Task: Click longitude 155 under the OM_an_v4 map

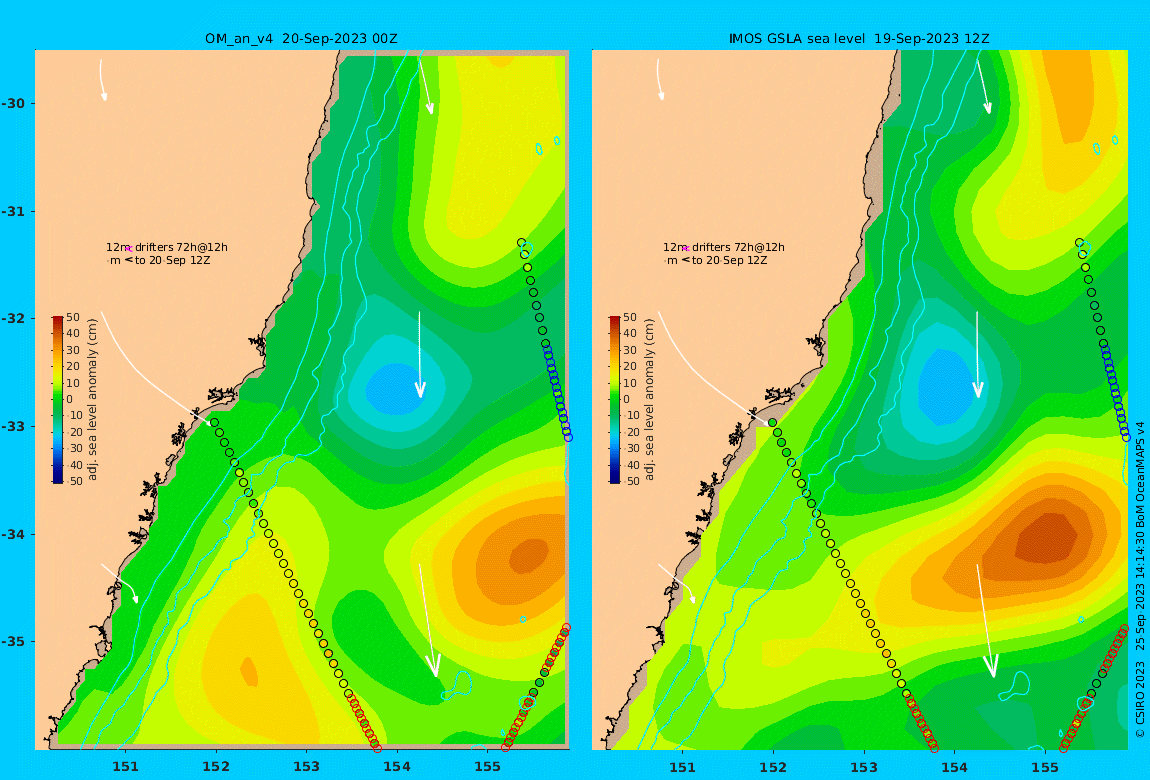Action: pyautogui.click(x=488, y=767)
